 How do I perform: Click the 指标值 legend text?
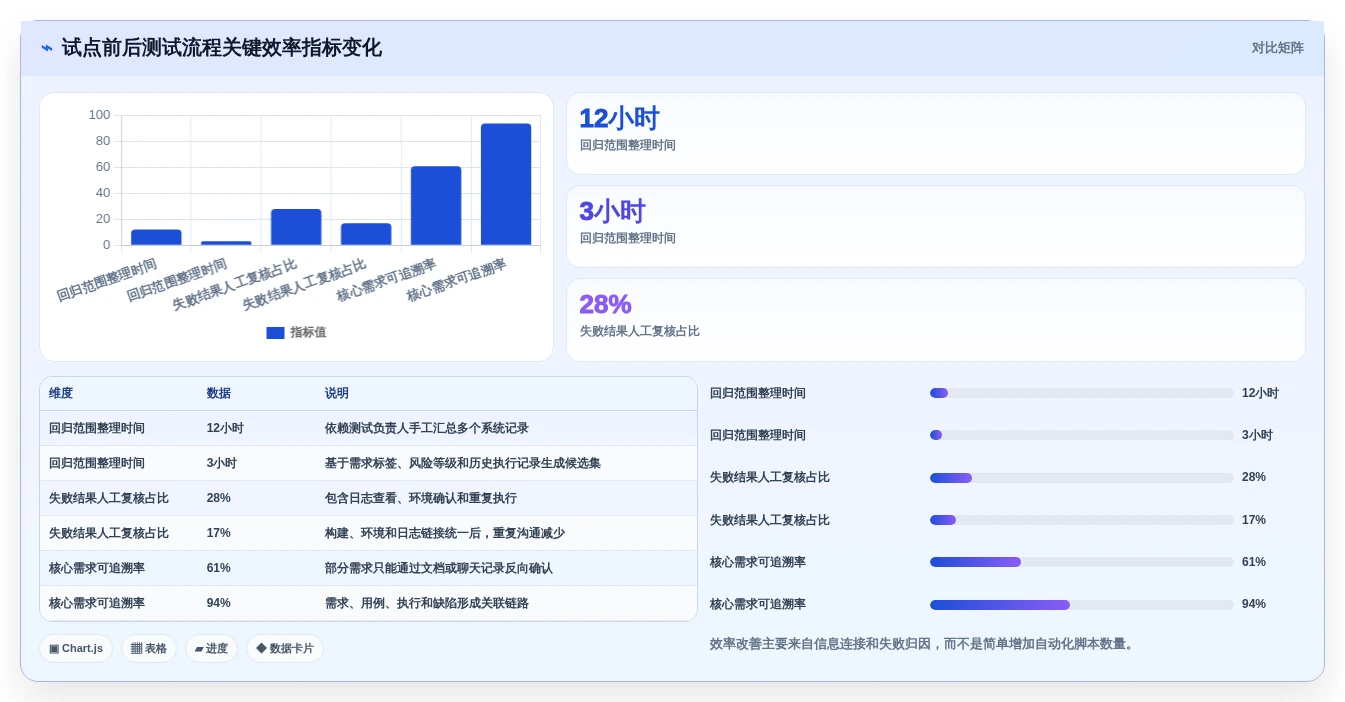[x=308, y=333]
